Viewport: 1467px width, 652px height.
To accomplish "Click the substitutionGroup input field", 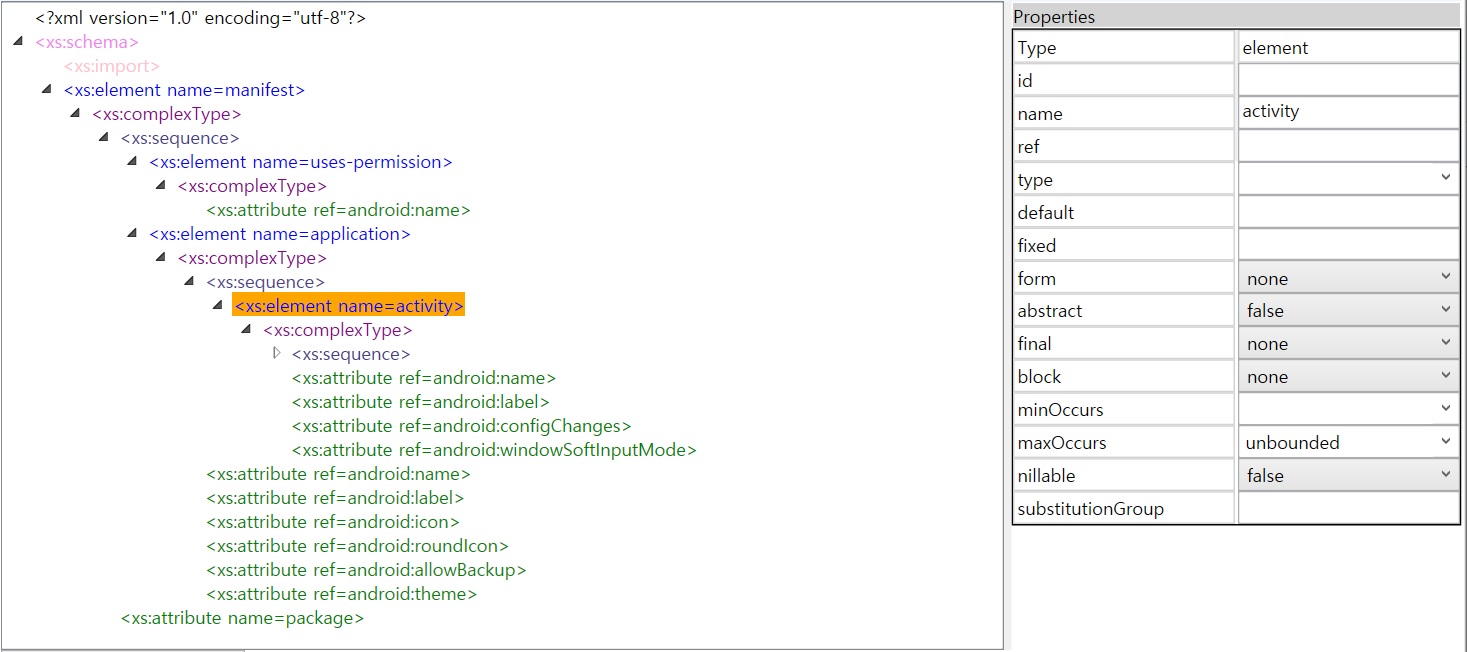I will (1349, 508).
